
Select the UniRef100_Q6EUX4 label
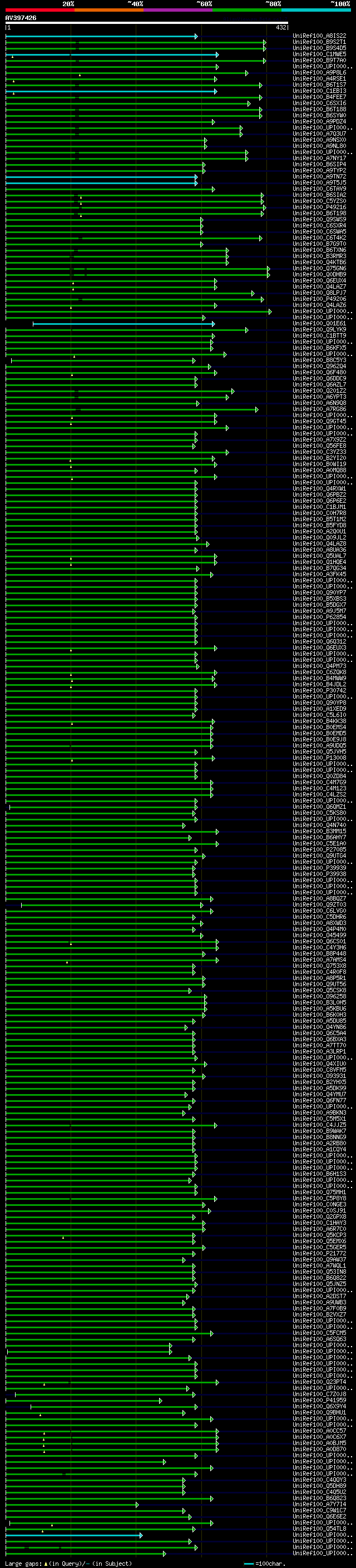tap(319, 280)
